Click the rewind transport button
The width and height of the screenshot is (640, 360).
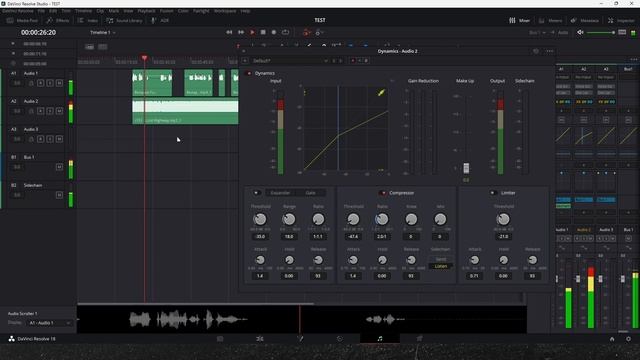(229, 32)
